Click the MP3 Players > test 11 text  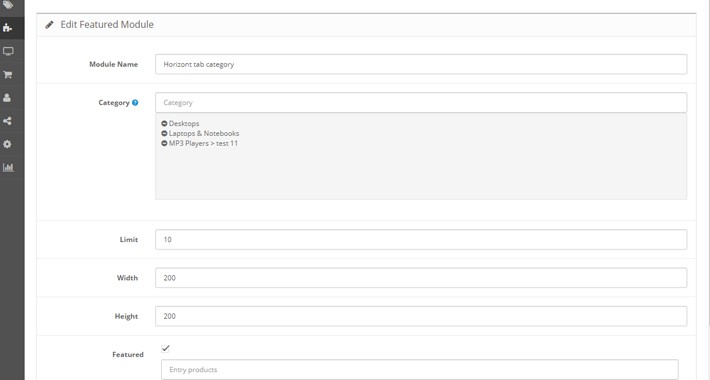point(203,143)
